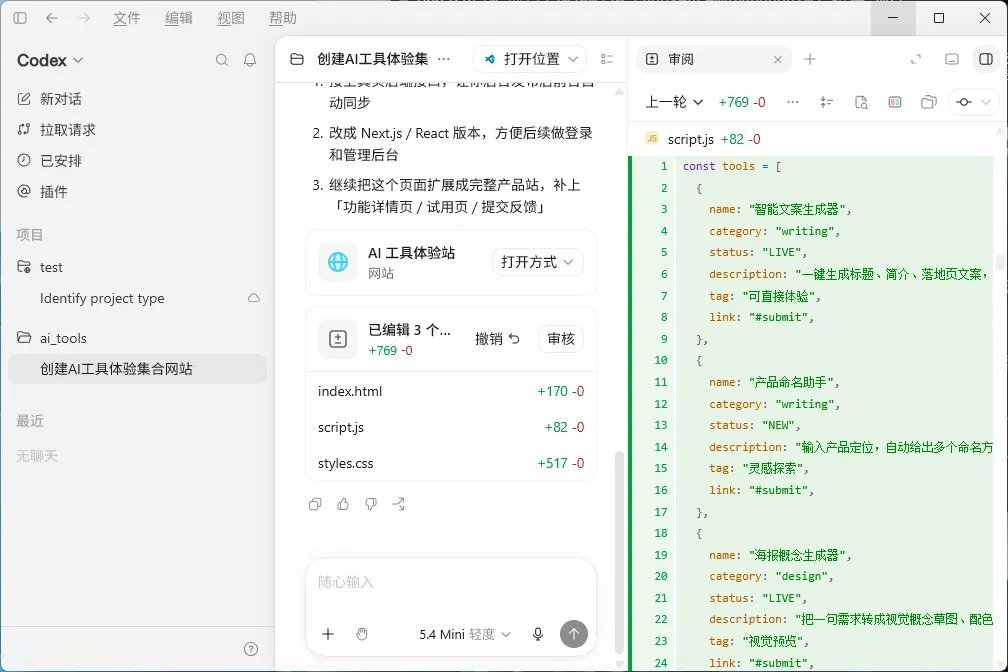Viewport: 1008px width, 672px height.
Task: Click 撤销 to undo the edits
Action: 497,339
